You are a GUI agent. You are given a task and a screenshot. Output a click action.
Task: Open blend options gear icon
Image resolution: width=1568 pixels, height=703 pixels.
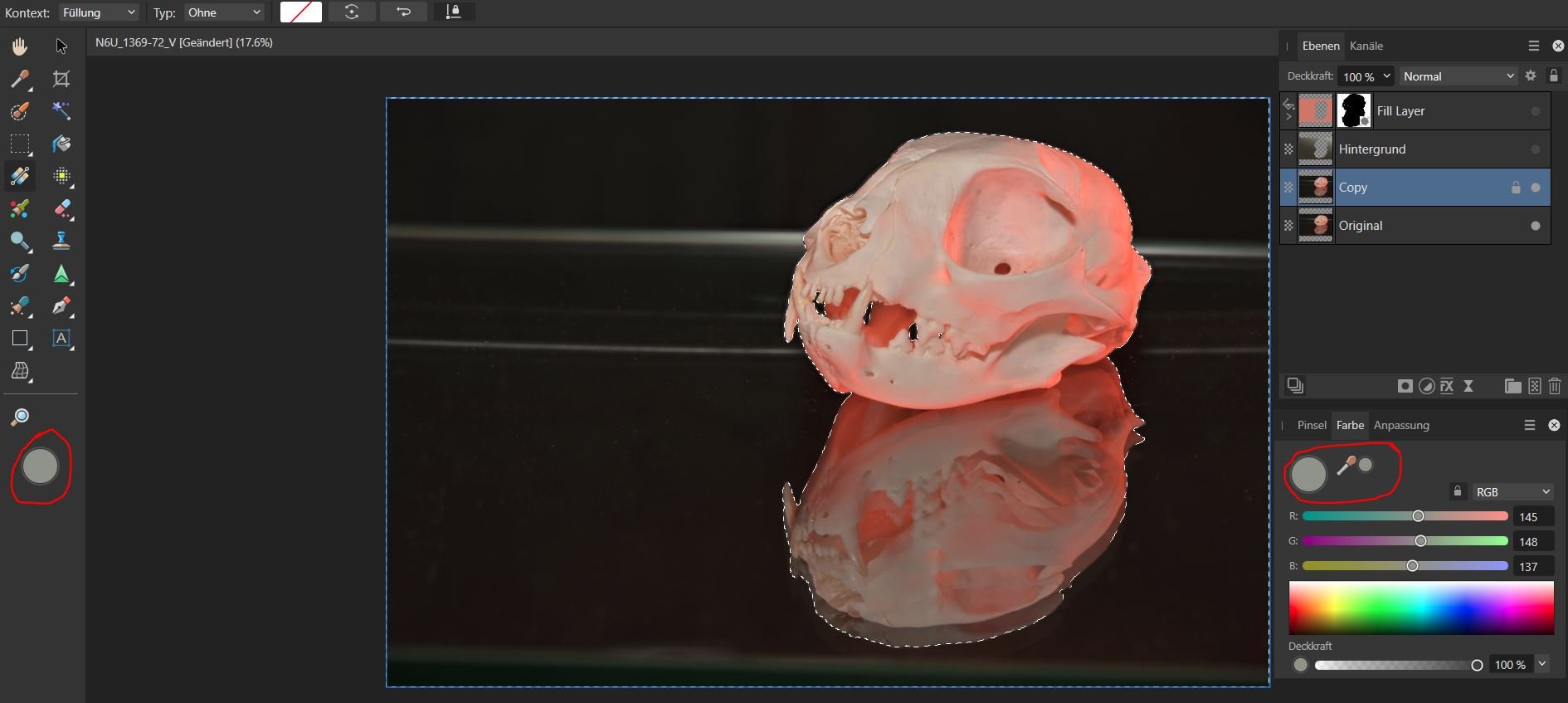point(1531,76)
